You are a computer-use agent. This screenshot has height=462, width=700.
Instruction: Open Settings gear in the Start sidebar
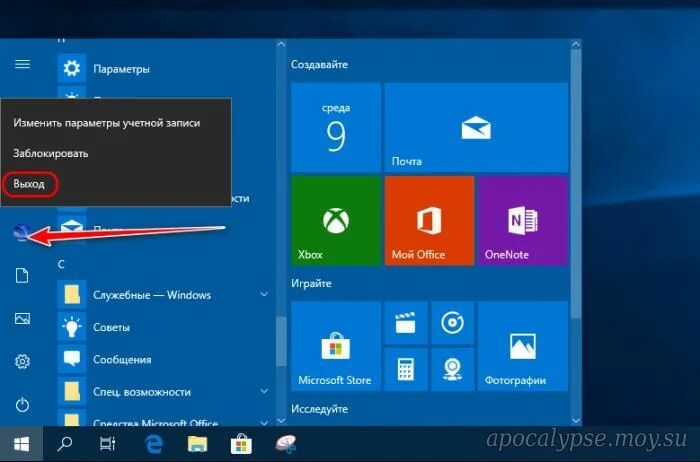22,361
